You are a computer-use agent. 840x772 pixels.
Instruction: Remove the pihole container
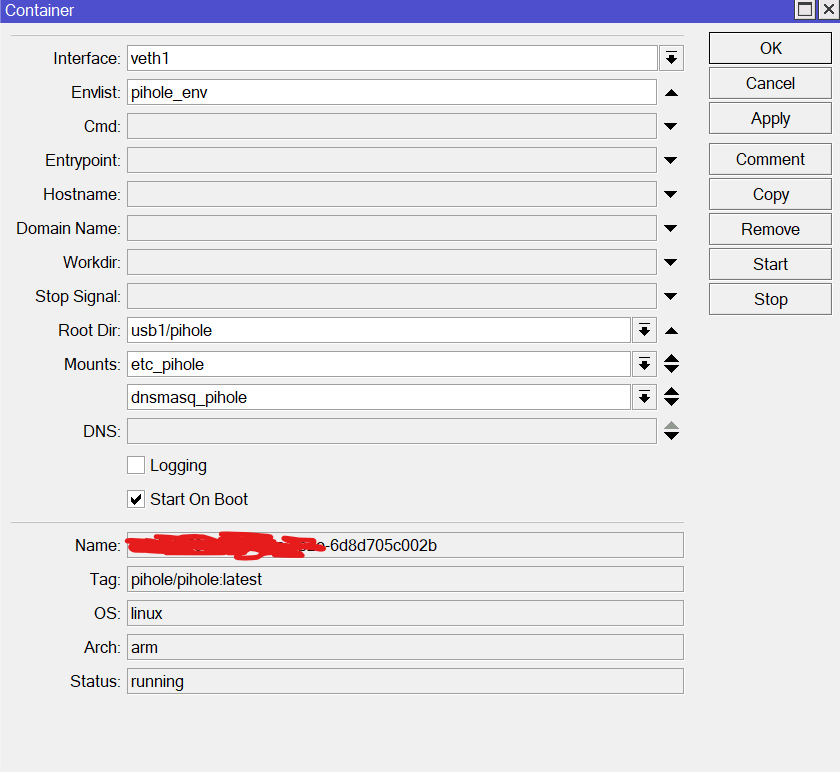(770, 229)
